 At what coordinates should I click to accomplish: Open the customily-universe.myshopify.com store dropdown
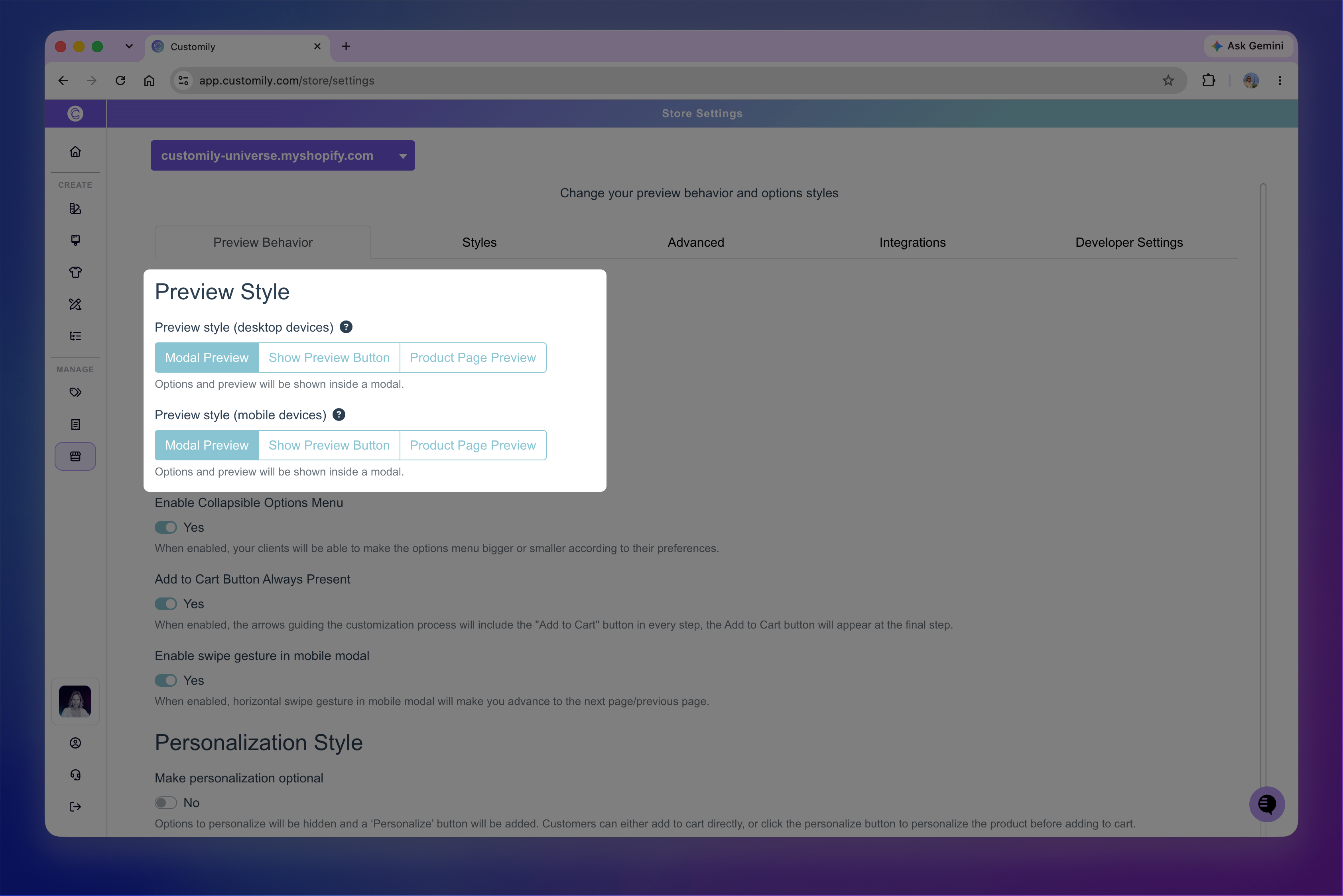pos(282,155)
